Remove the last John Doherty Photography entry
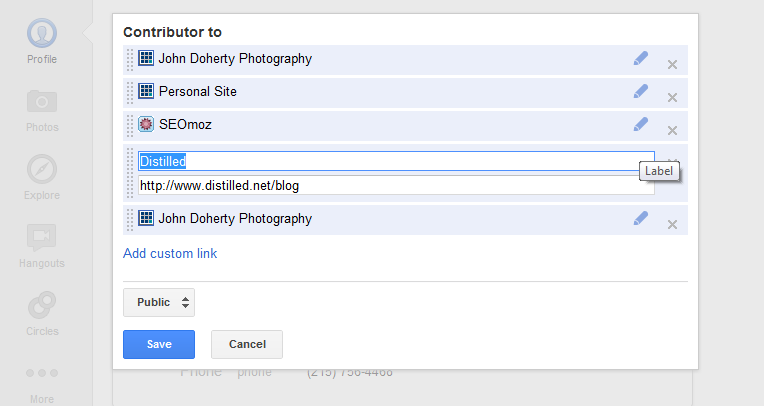This screenshot has height=406, width=764. 672,225
